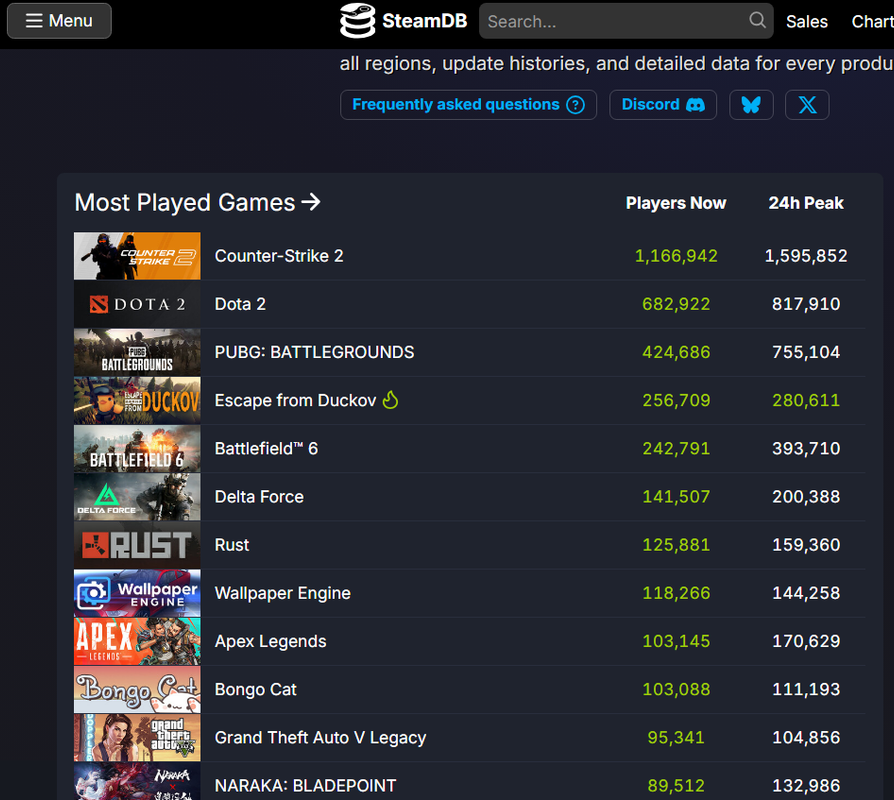Screen dimensions: 894x800
Task: Open the Bongo Cat link
Action: [255, 690]
